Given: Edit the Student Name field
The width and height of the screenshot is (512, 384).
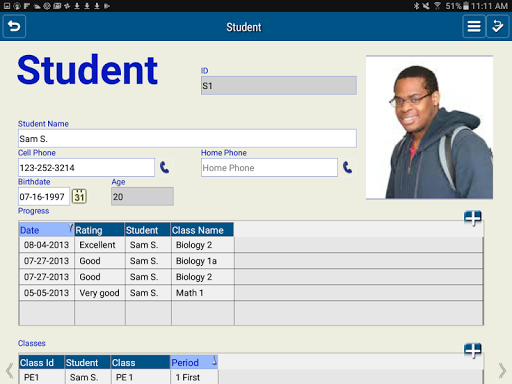Looking at the screenshot, I should [x=187, y=138].
